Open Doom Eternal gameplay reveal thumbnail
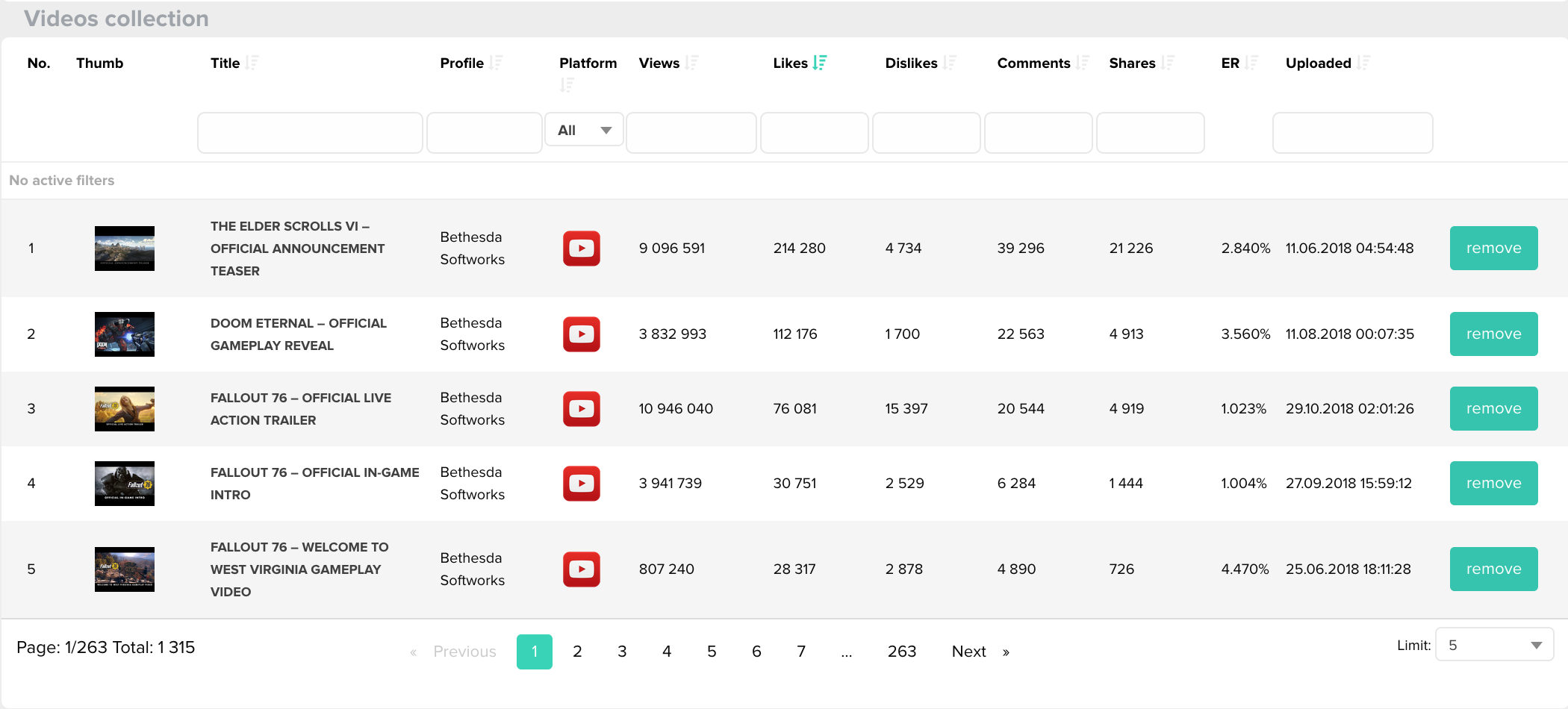 [x=125, y=334]
